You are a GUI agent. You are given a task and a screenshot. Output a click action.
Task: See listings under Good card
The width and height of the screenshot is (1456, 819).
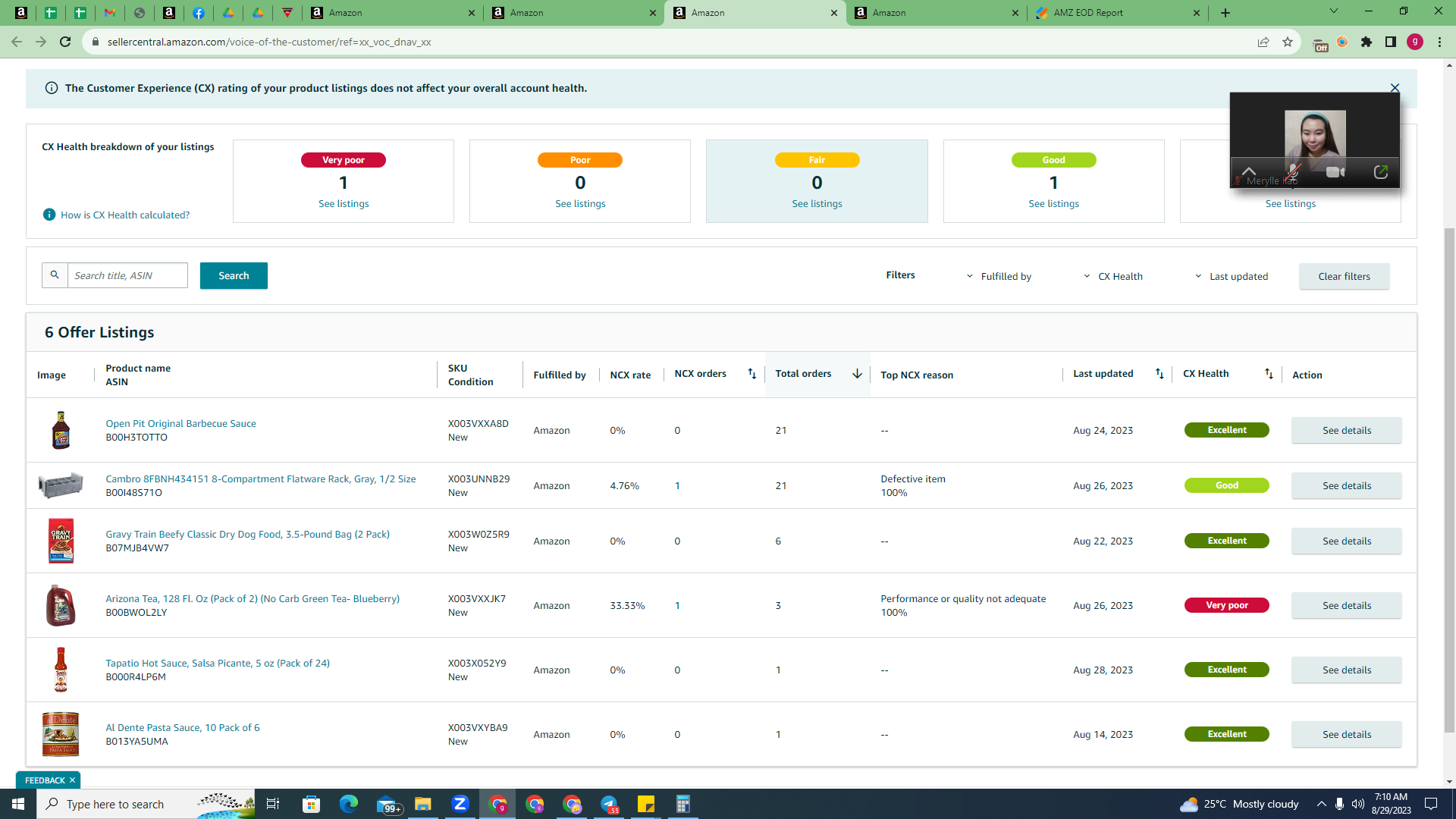point(1053,203)
